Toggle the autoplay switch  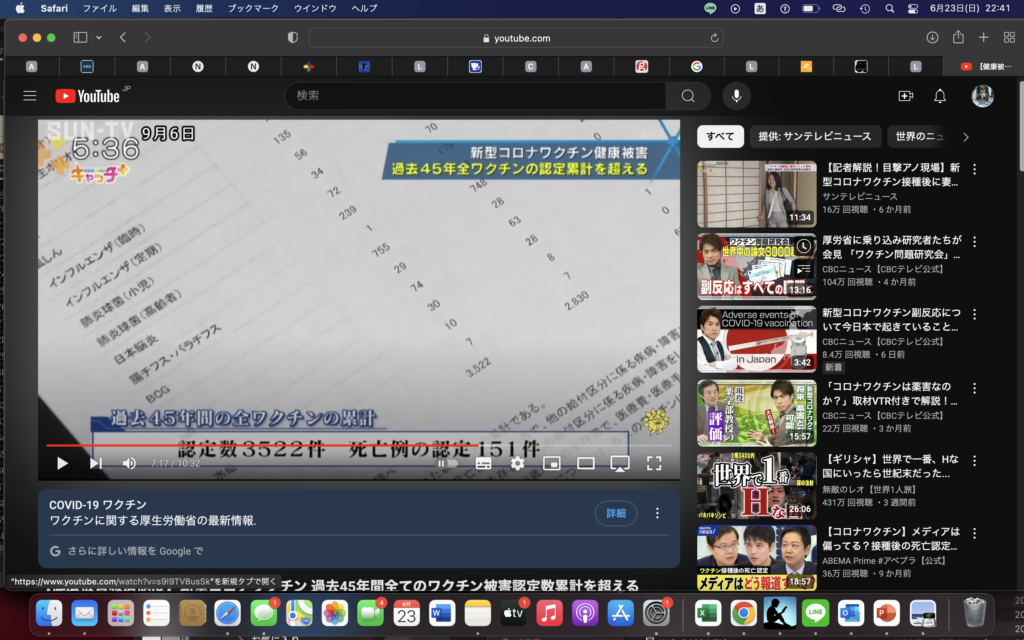click(447, 463)
